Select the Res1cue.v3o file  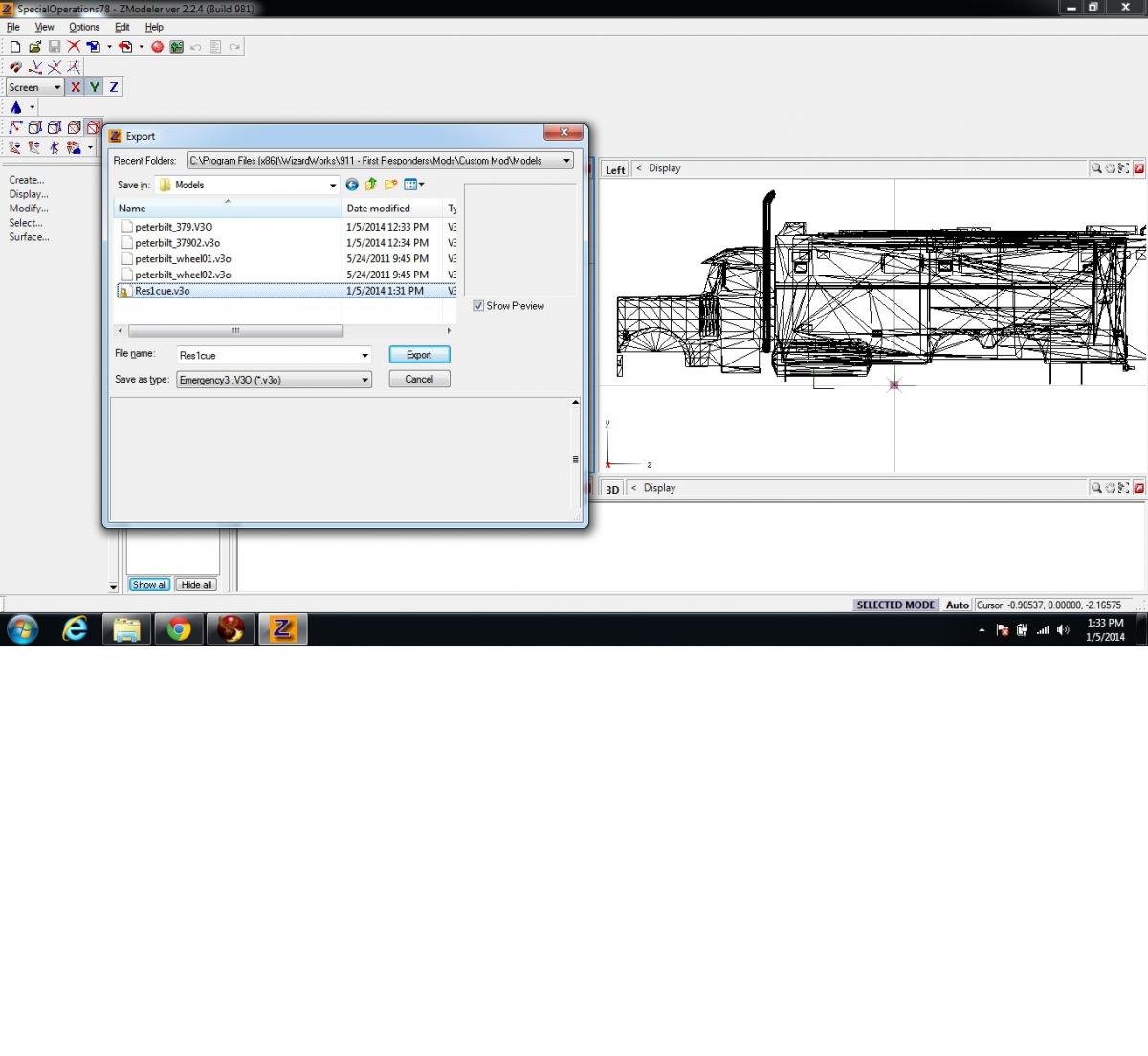coord(285,291)
